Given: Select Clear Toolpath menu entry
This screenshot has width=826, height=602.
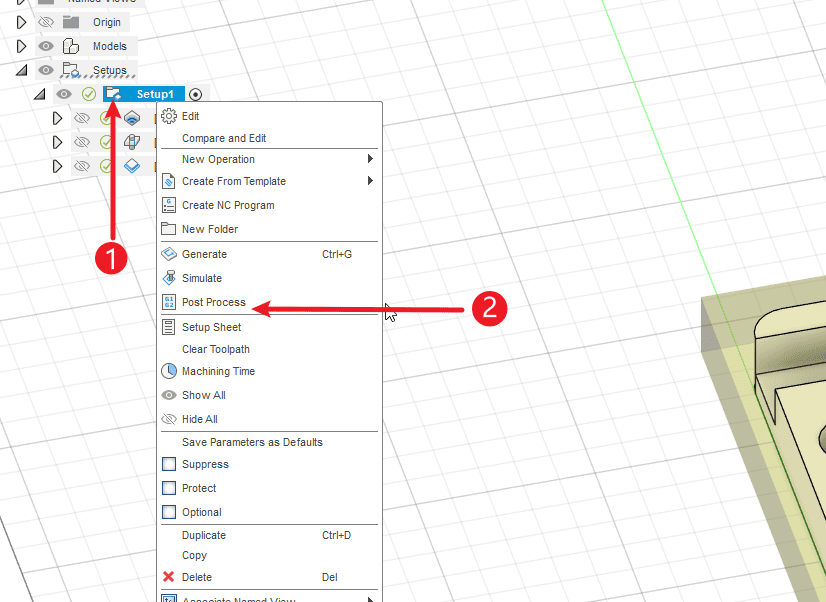Looking at the screenshot, I should coord(216,349).
